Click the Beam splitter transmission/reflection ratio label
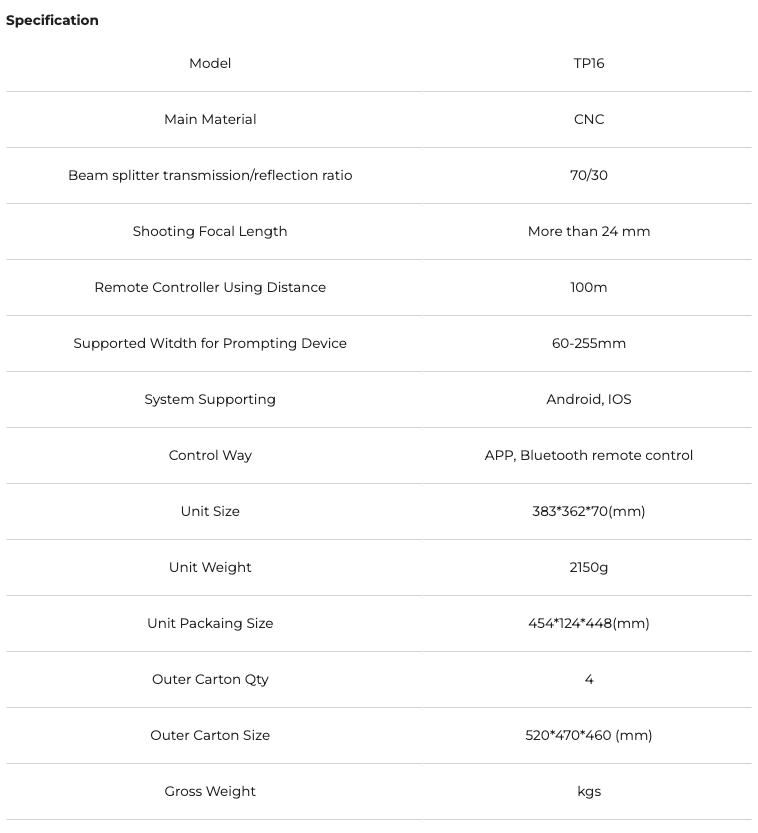The width and height of the screenshot is (758, 833). pos(210,175)
